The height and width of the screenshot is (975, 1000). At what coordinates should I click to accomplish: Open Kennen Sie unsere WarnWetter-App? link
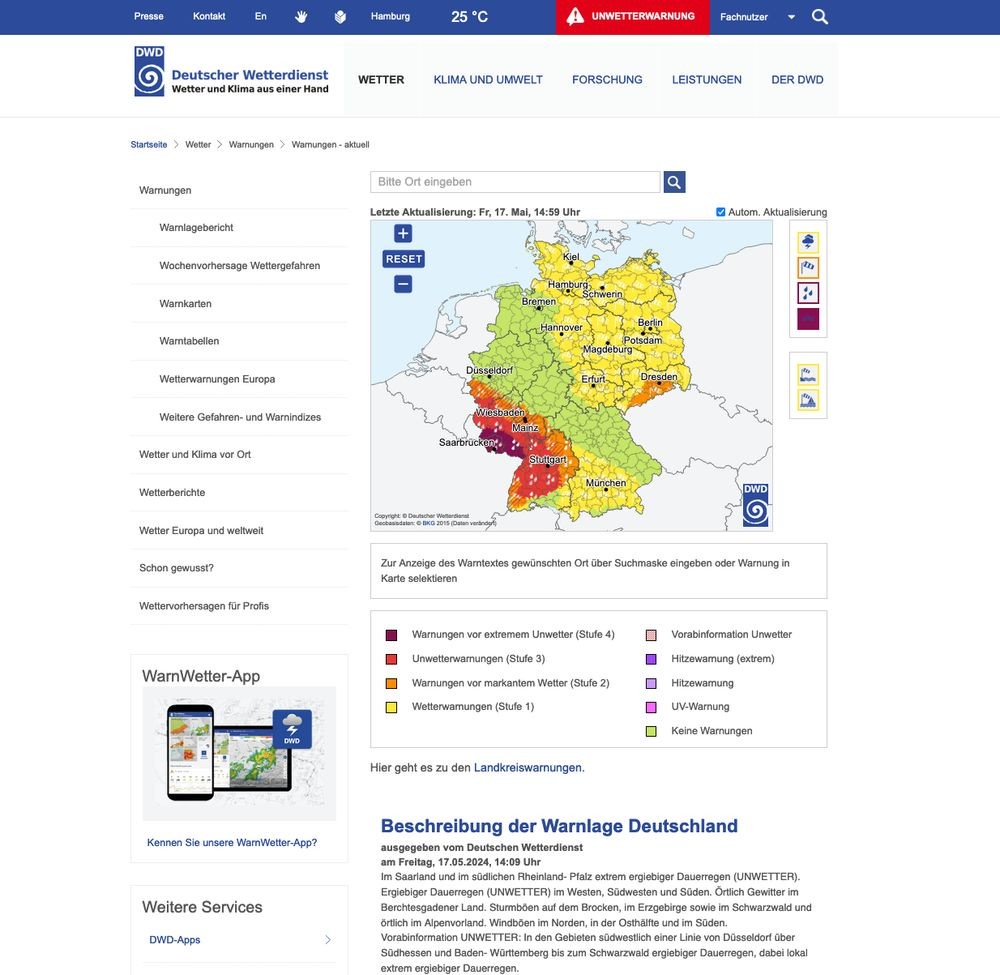tap(232, 842)
